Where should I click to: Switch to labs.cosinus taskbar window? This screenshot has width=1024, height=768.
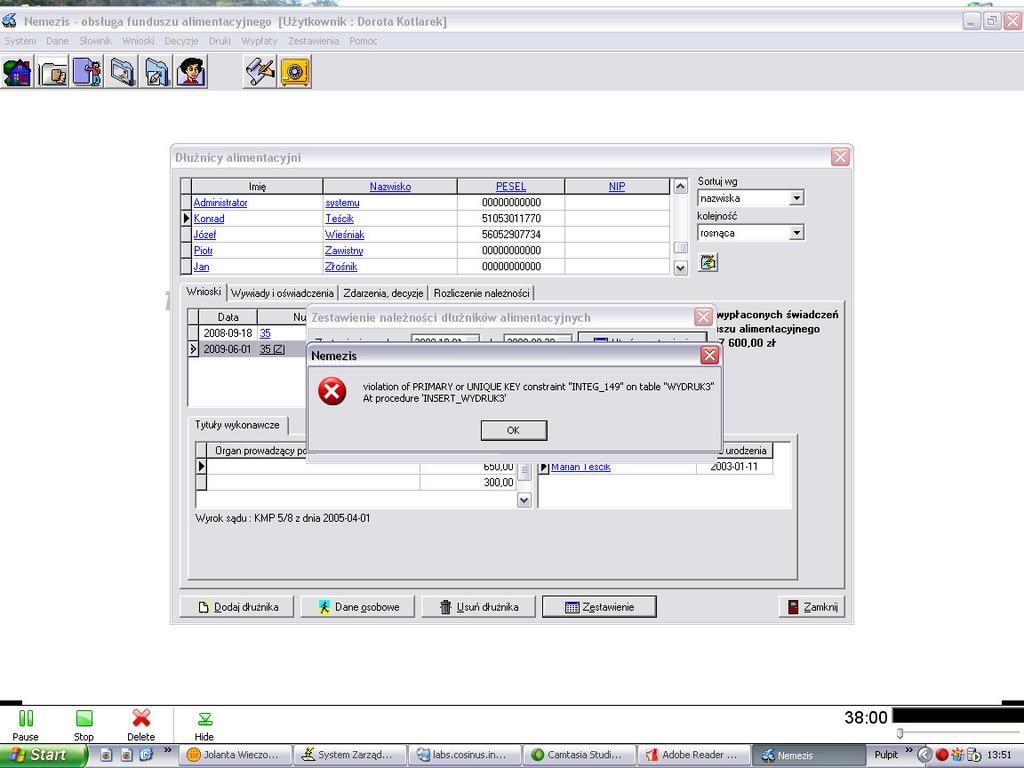click(x=465, y=755)
